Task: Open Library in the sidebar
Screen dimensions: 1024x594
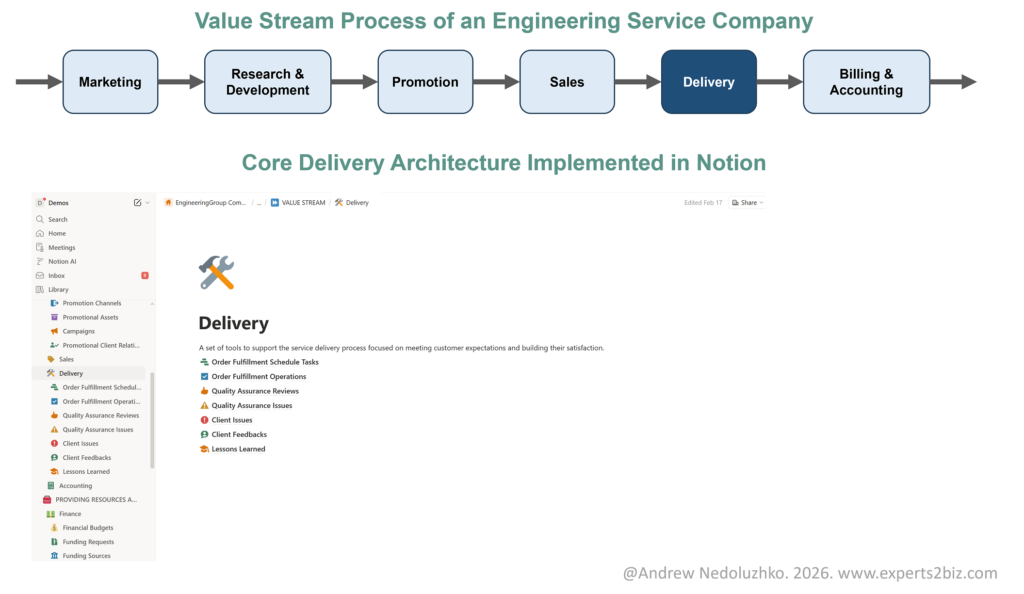Action: 58,289
